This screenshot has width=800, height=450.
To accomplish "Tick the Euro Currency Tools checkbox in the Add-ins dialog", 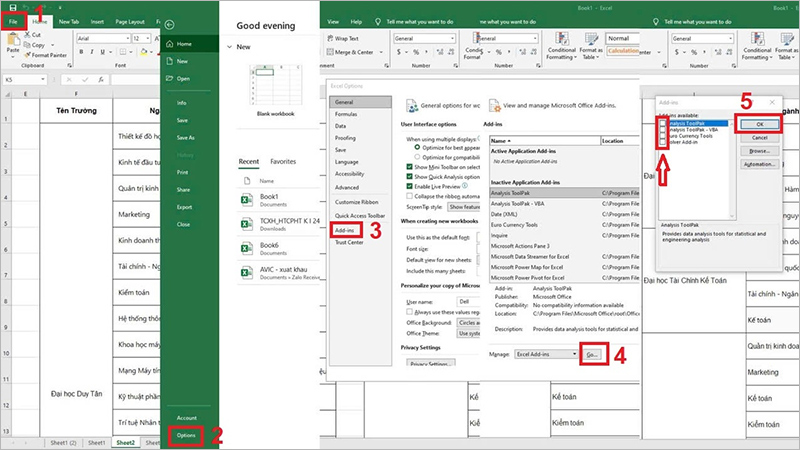I will click(x=663, y=136).
